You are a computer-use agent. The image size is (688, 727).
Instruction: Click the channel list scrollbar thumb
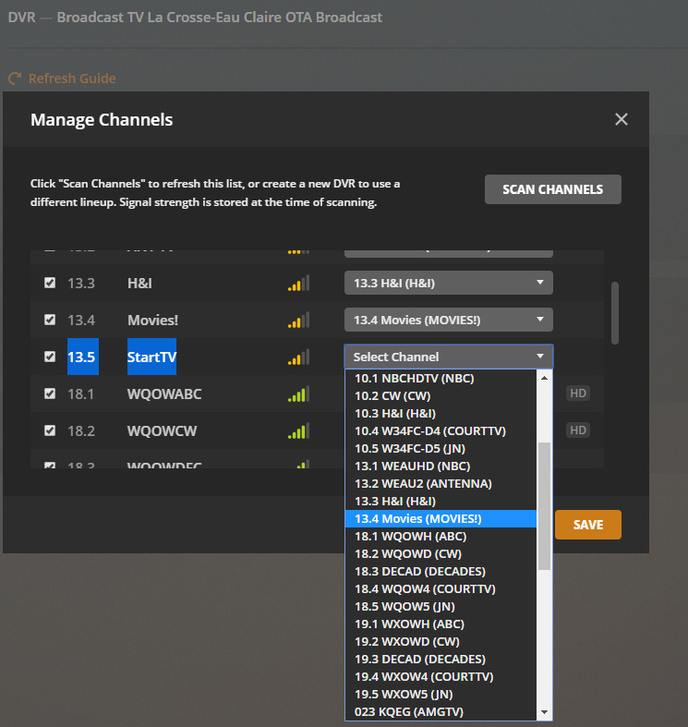click(x=615, y=313)
